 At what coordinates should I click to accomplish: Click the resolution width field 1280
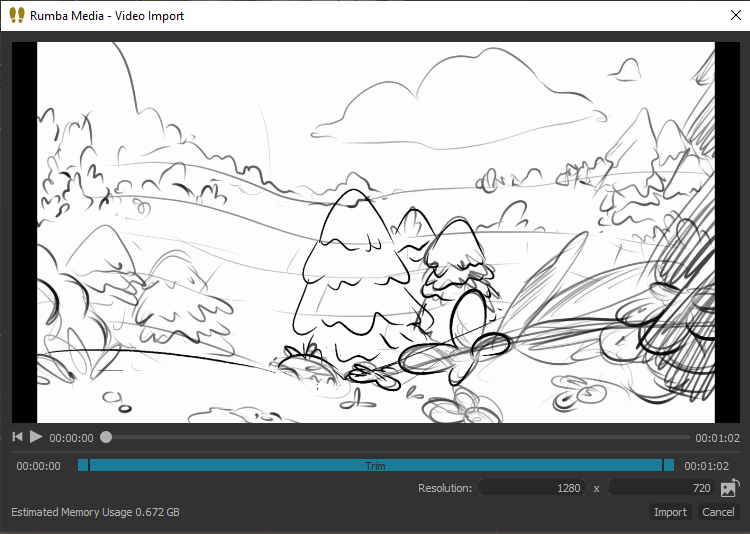[532, 488]
